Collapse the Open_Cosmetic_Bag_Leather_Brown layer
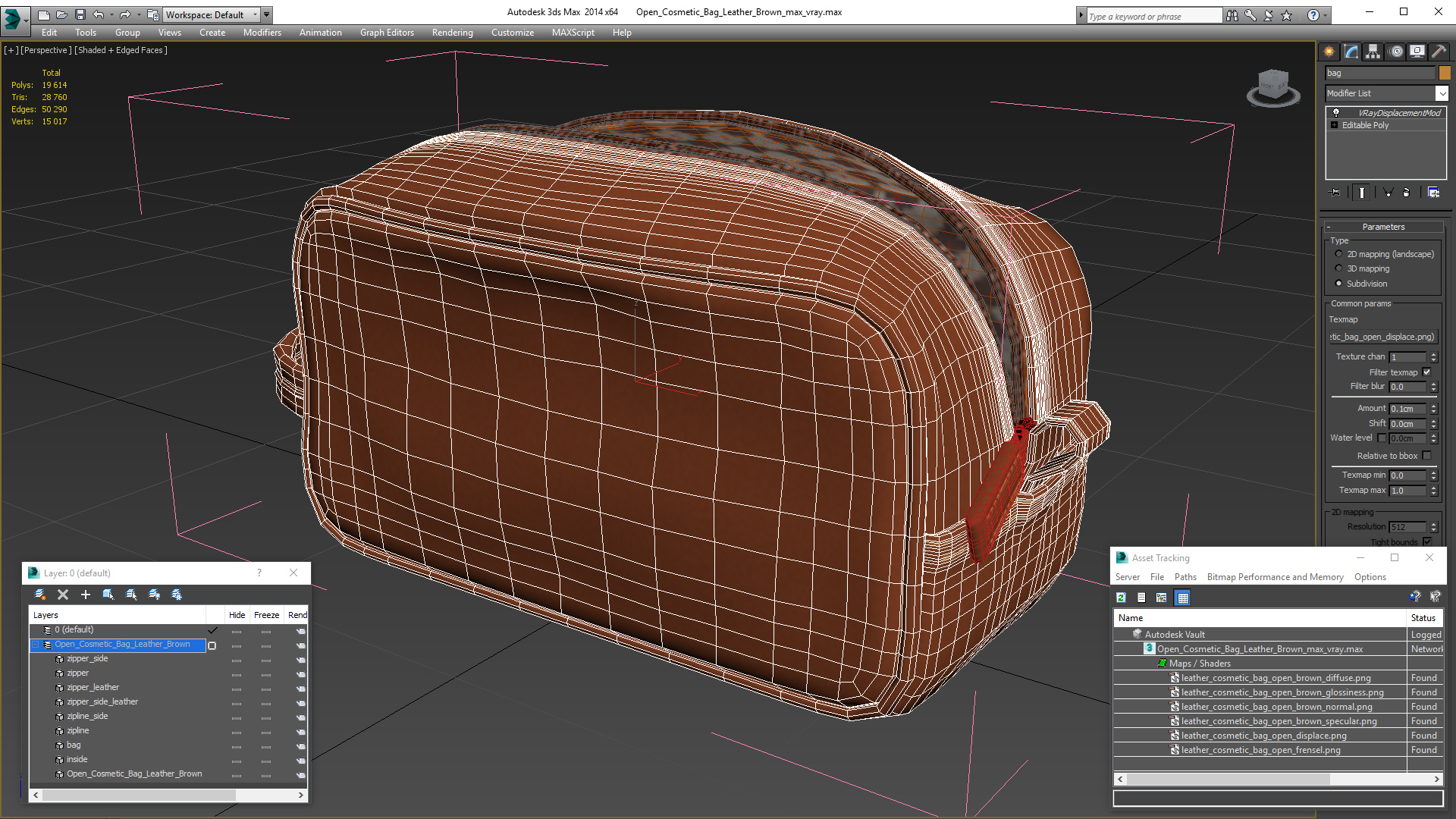Screen dimensions: 1456x819 (35, 645)
